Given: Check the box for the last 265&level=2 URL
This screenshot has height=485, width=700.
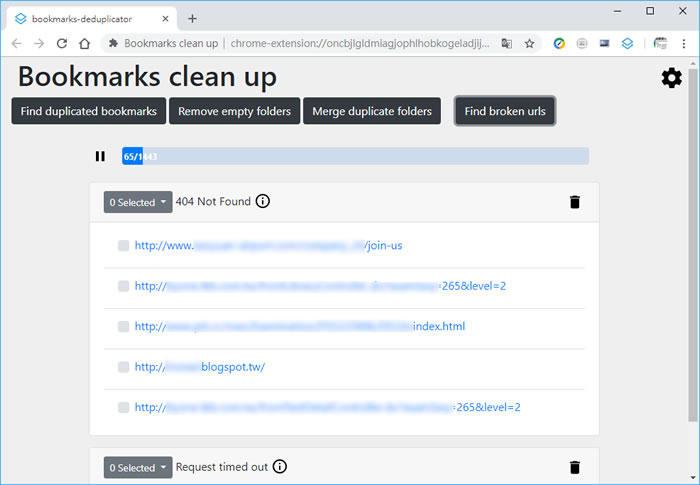Looking at the screenshot, I should coord(123,407).
